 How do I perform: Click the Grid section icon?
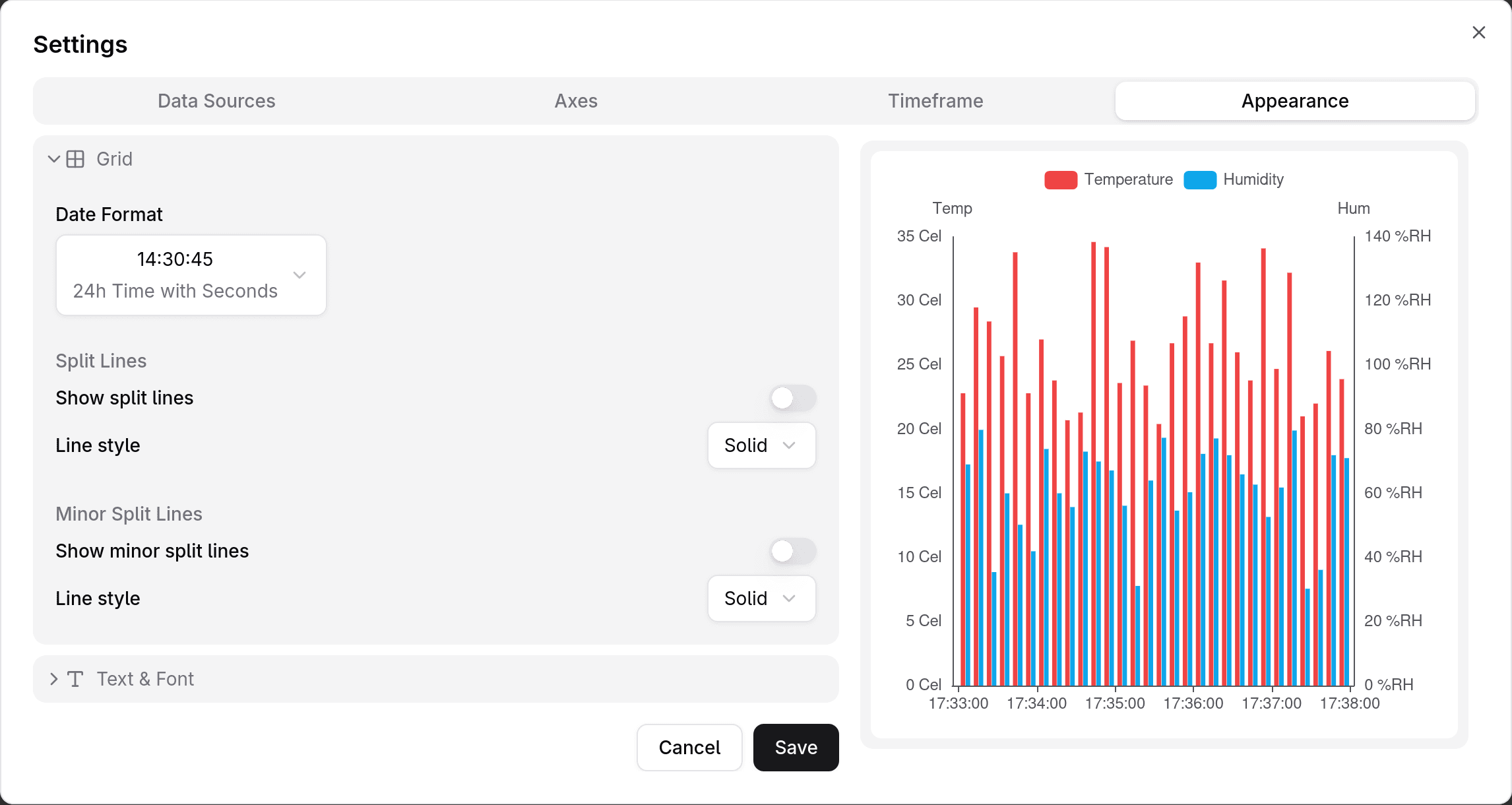[76, 158]
